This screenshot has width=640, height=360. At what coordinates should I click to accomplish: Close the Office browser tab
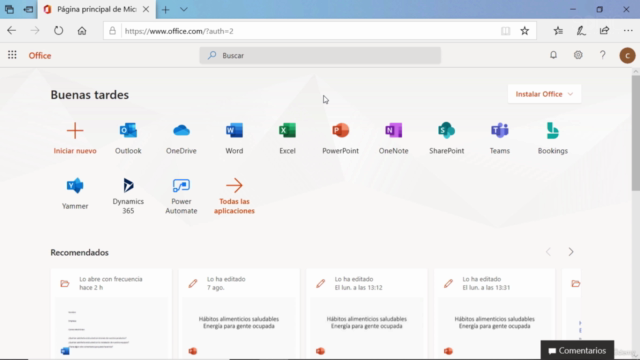coord(146,9)
